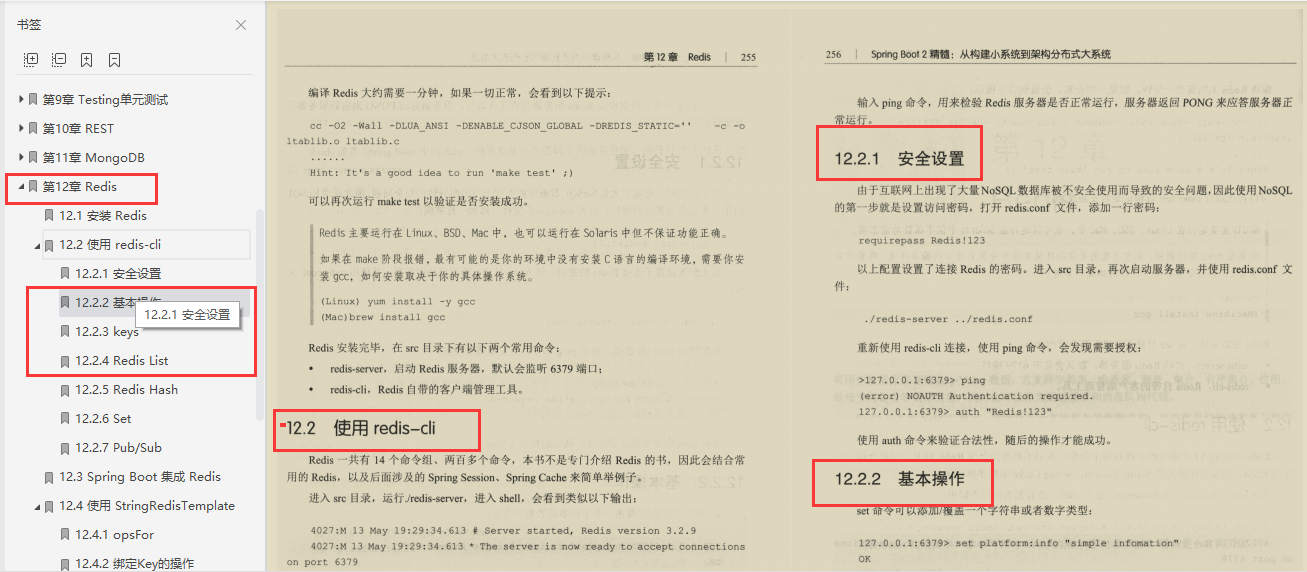Go to bookmark 12.2.5 Redis Hash
Image resolution: width=1307 pixels, height=572 pixels.
click(x=126, y=390)
